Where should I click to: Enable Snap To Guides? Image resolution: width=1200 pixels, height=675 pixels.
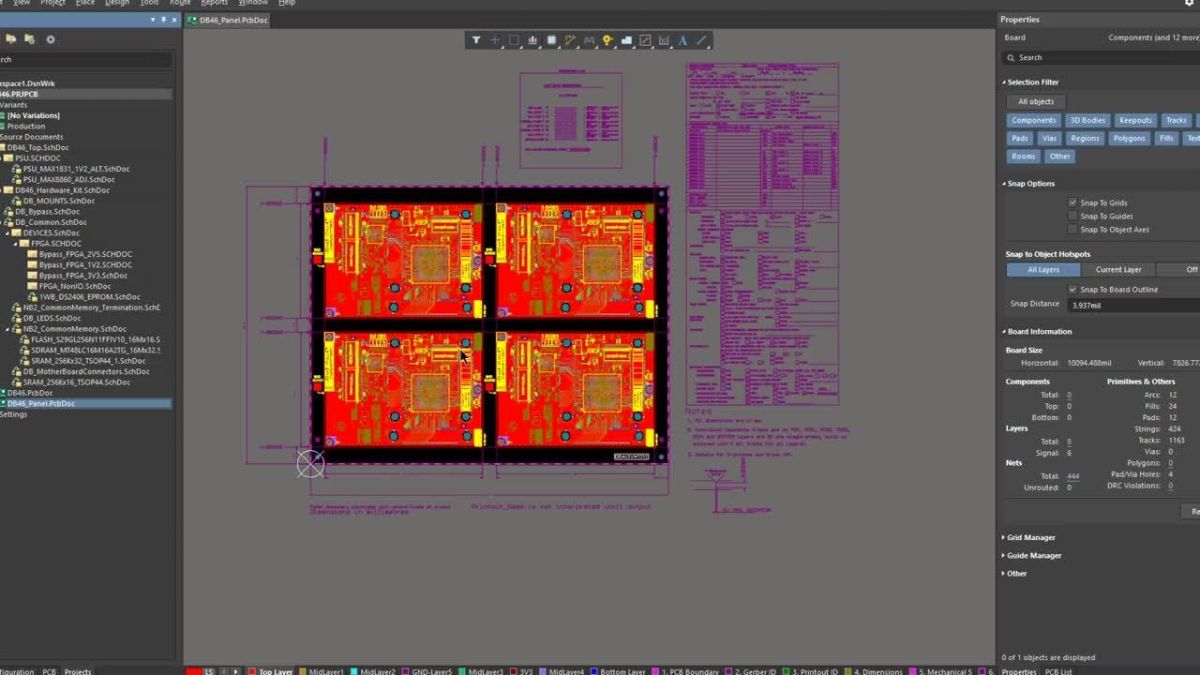[1073, 215]
